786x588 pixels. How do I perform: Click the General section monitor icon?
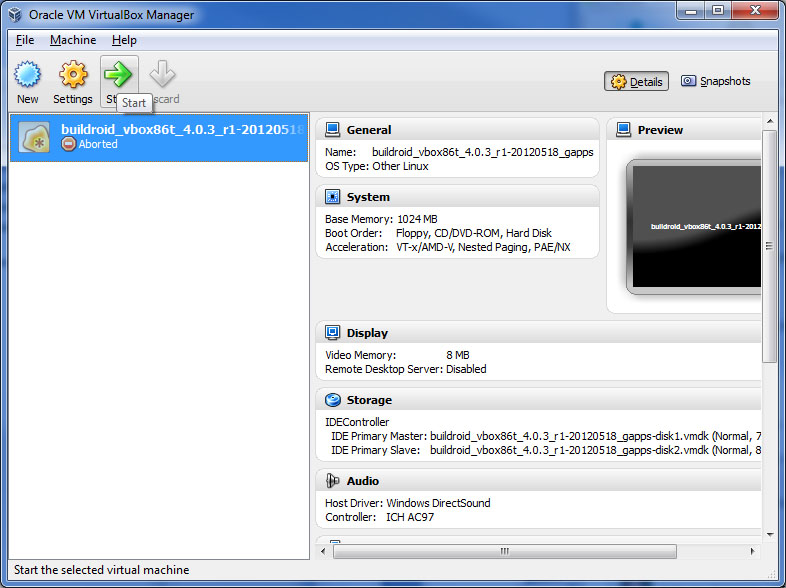(332, 130)
